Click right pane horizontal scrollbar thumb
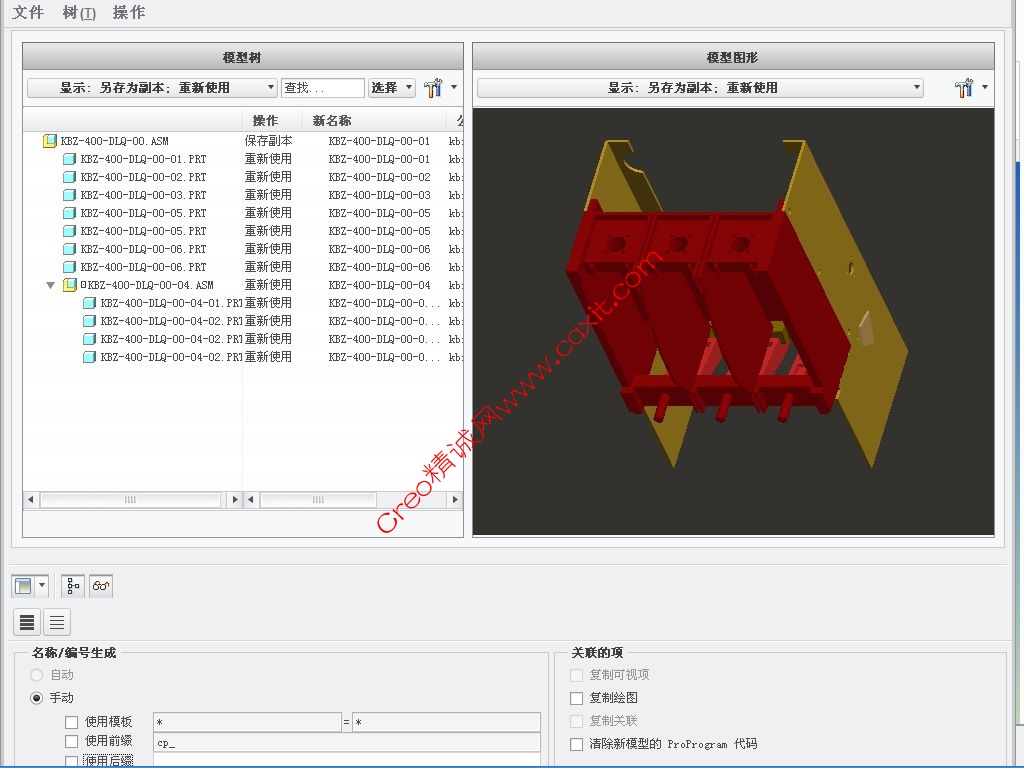 [318, 500]
